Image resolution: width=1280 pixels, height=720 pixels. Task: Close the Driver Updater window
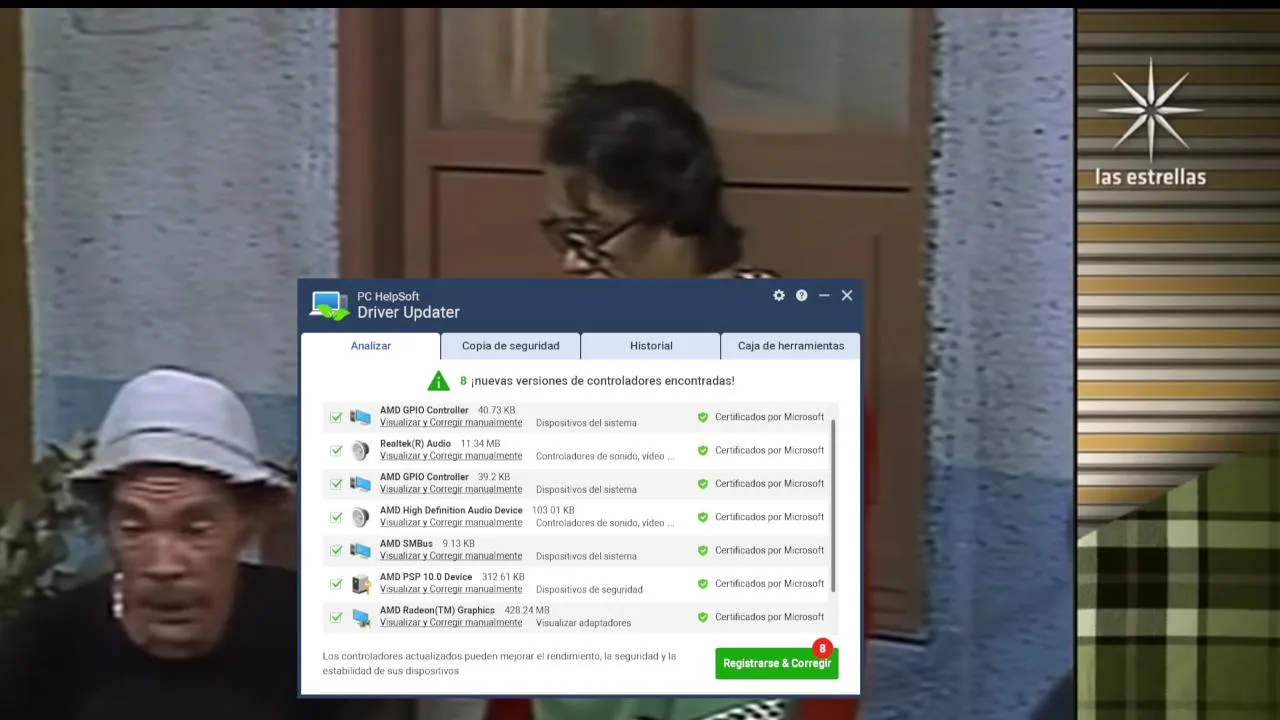point(847,295)
